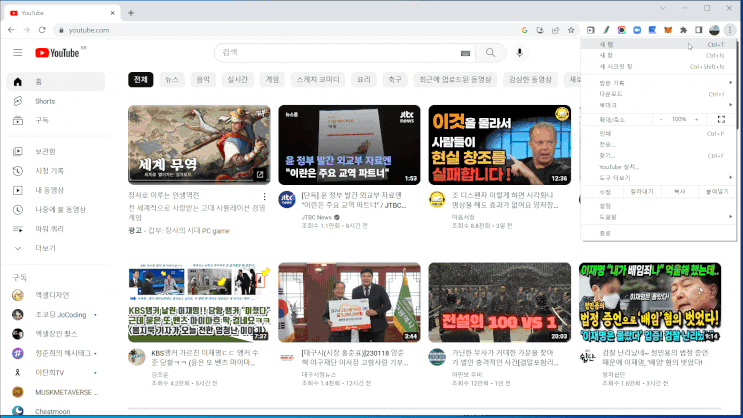Select 종료 in the Chrome menu
Viewport: 743px width, 418px height.
click(x=659, y=233)
